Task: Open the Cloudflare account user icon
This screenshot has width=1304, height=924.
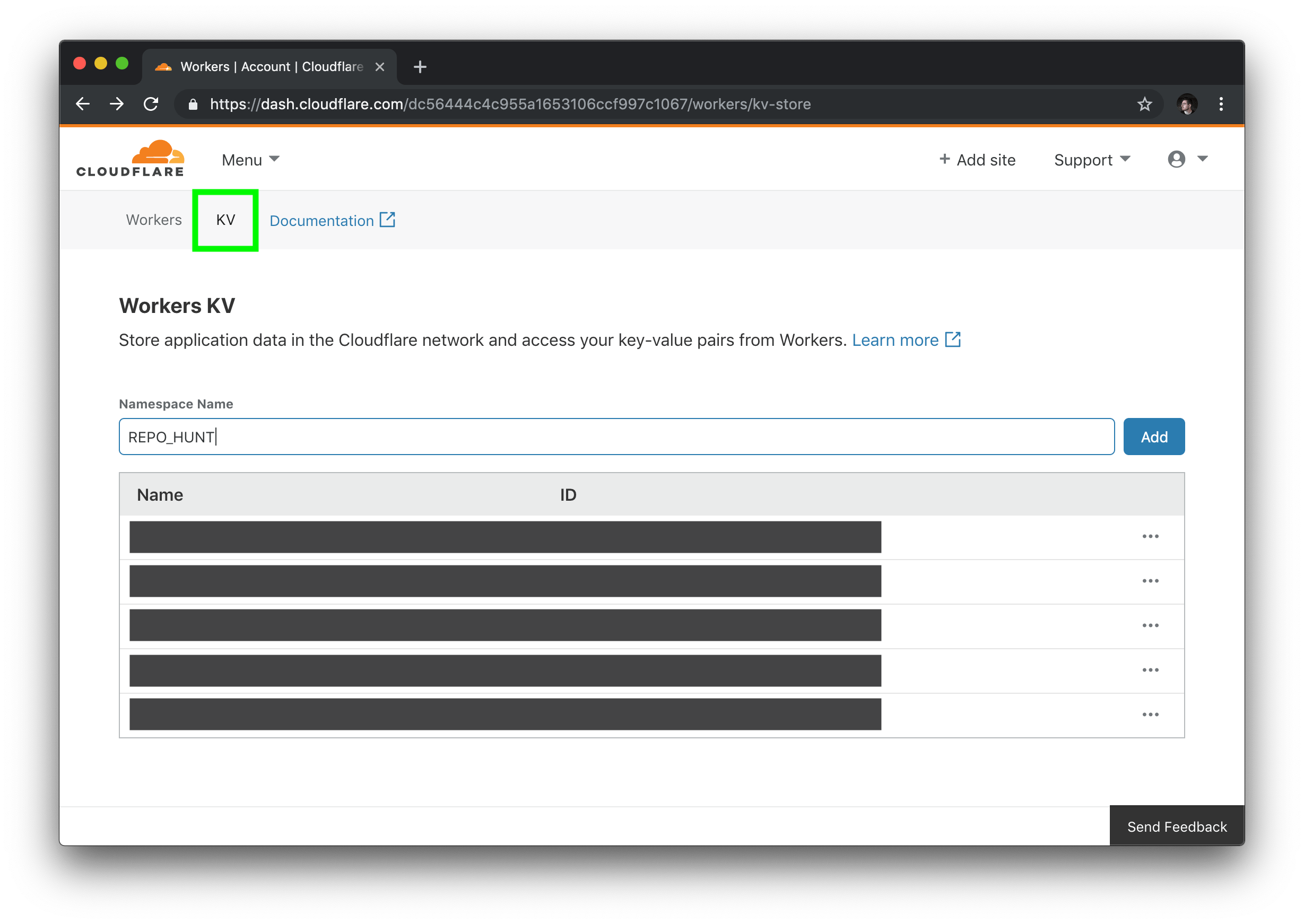Action: click(1176, 159)
